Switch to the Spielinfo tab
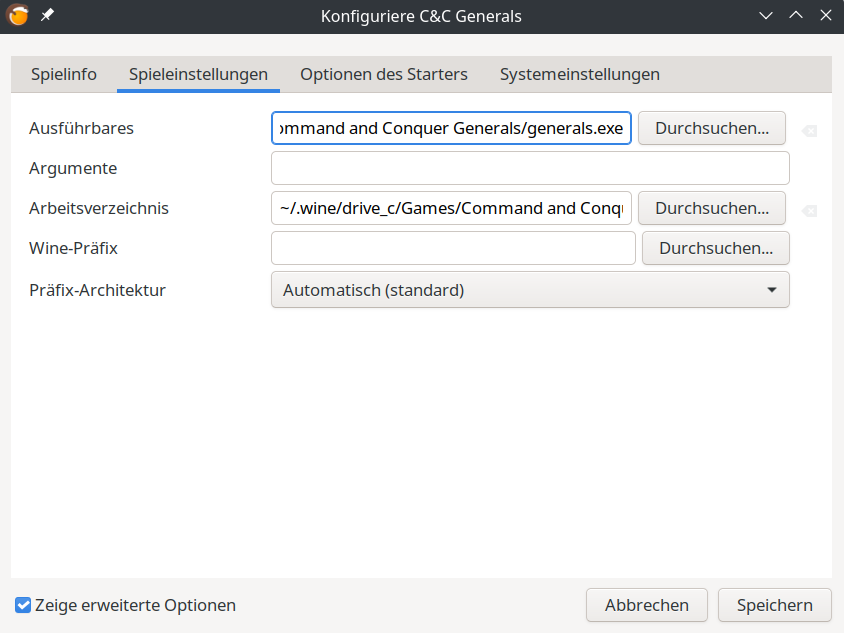This screenshot has height=633, width=844. (64, 74)
